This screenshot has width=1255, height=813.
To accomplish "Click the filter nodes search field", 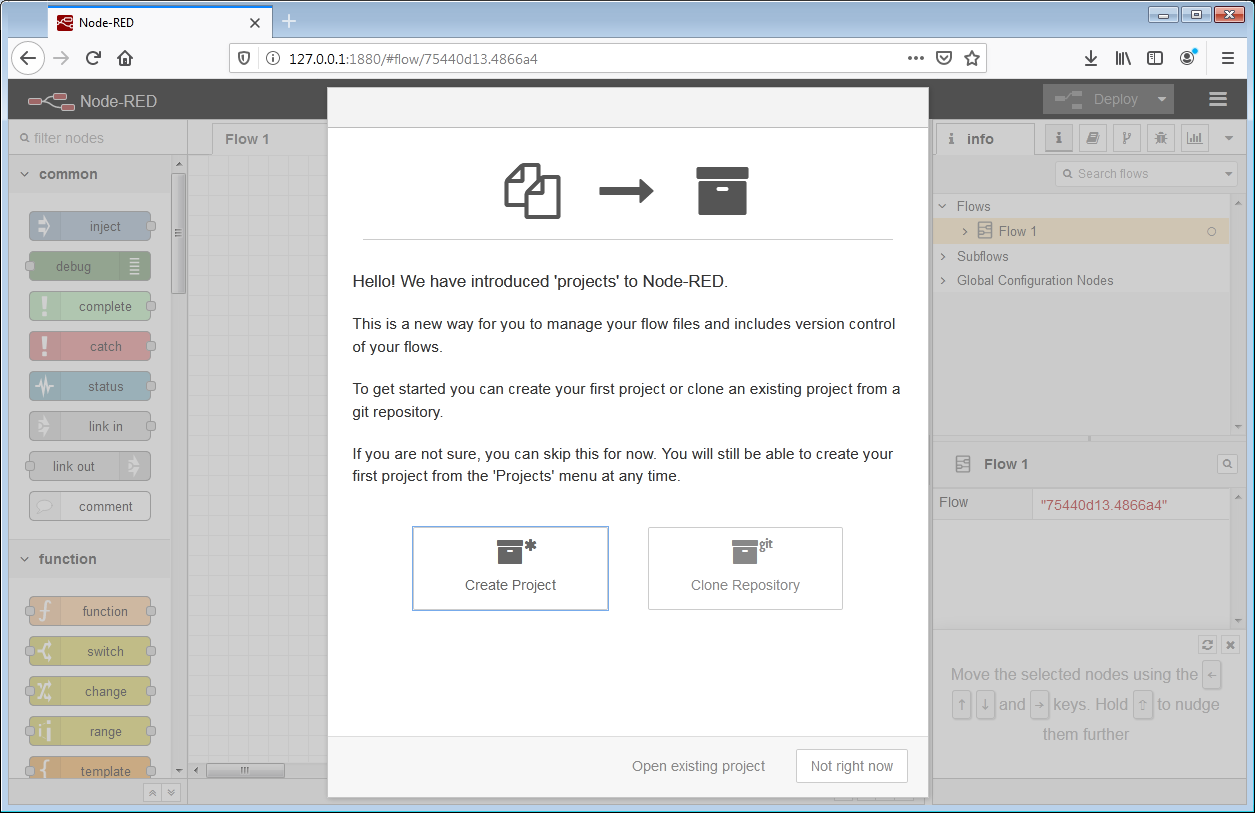I will click(98, 138).
